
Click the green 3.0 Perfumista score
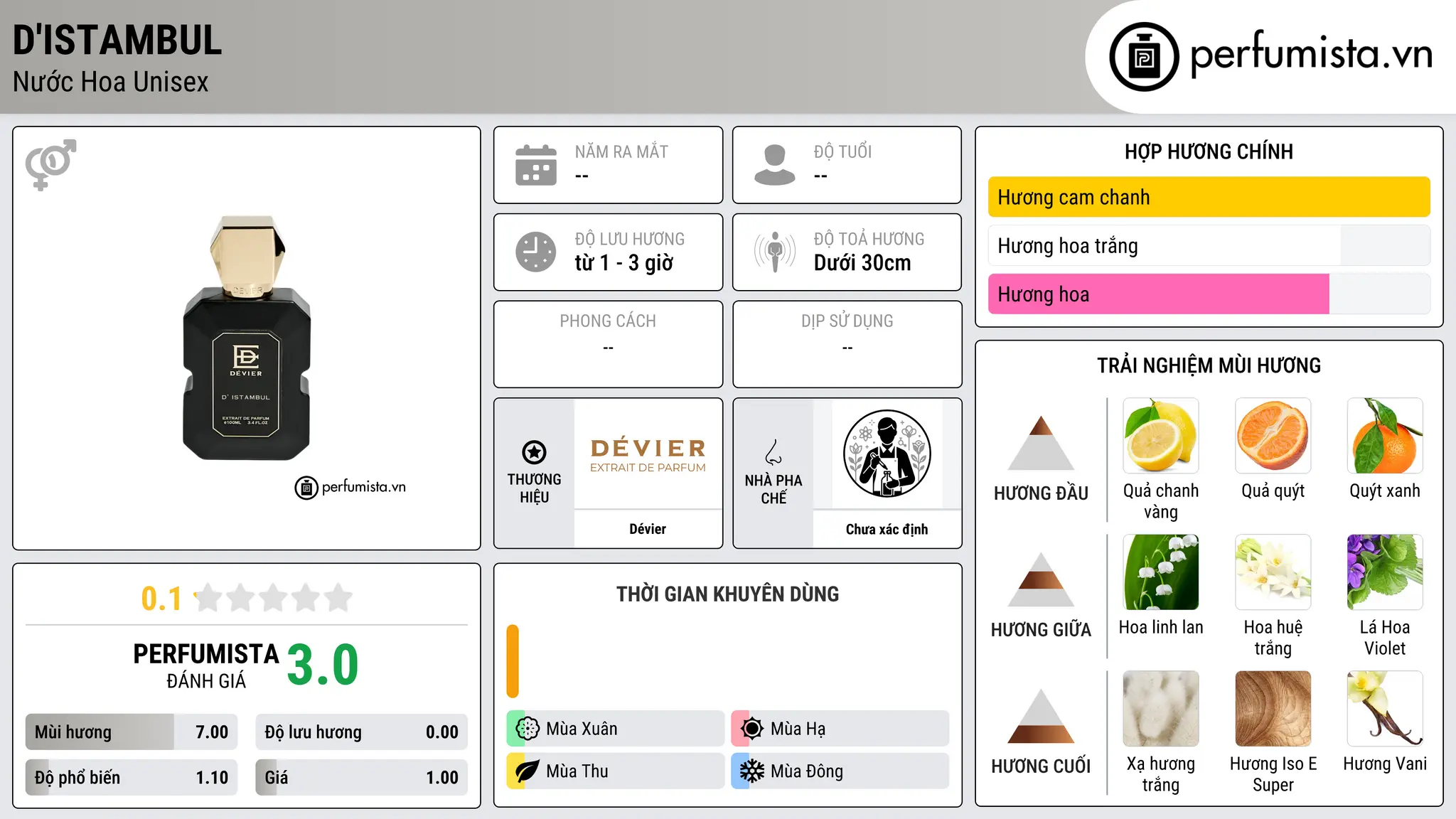(x=323, y=665)
